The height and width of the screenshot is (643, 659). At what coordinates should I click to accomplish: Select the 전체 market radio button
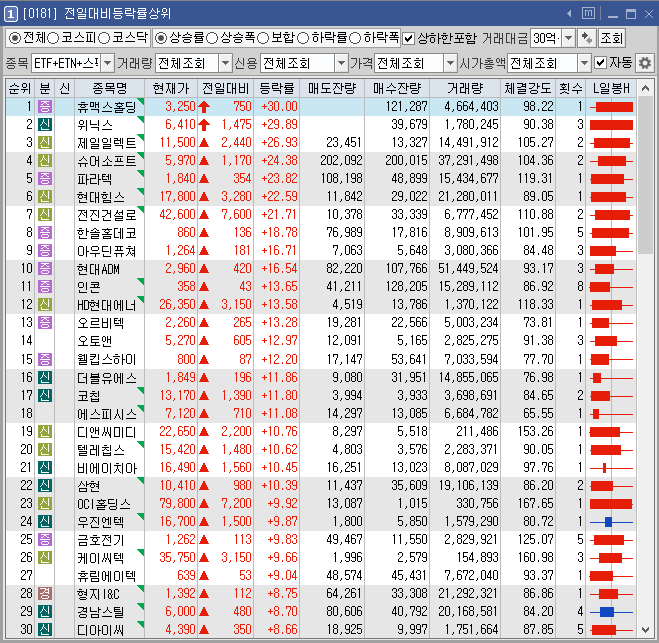[14, 38]
